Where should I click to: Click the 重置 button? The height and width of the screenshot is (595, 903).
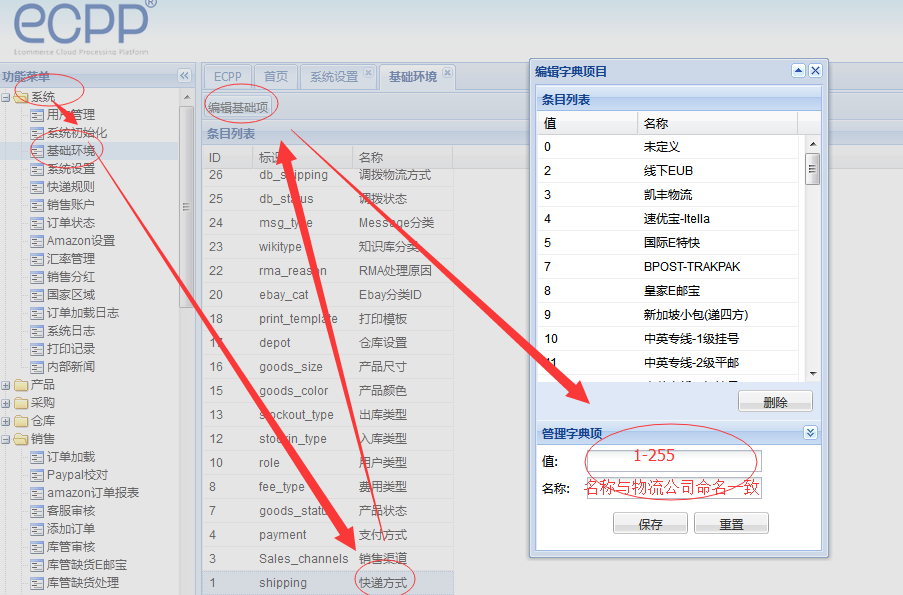[730, 524]
